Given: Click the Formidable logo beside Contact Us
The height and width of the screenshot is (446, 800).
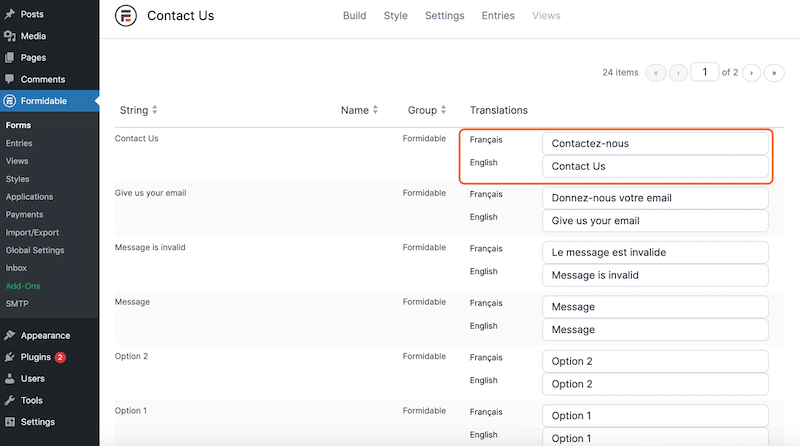Looking at the screenshot, I should 126,15.
